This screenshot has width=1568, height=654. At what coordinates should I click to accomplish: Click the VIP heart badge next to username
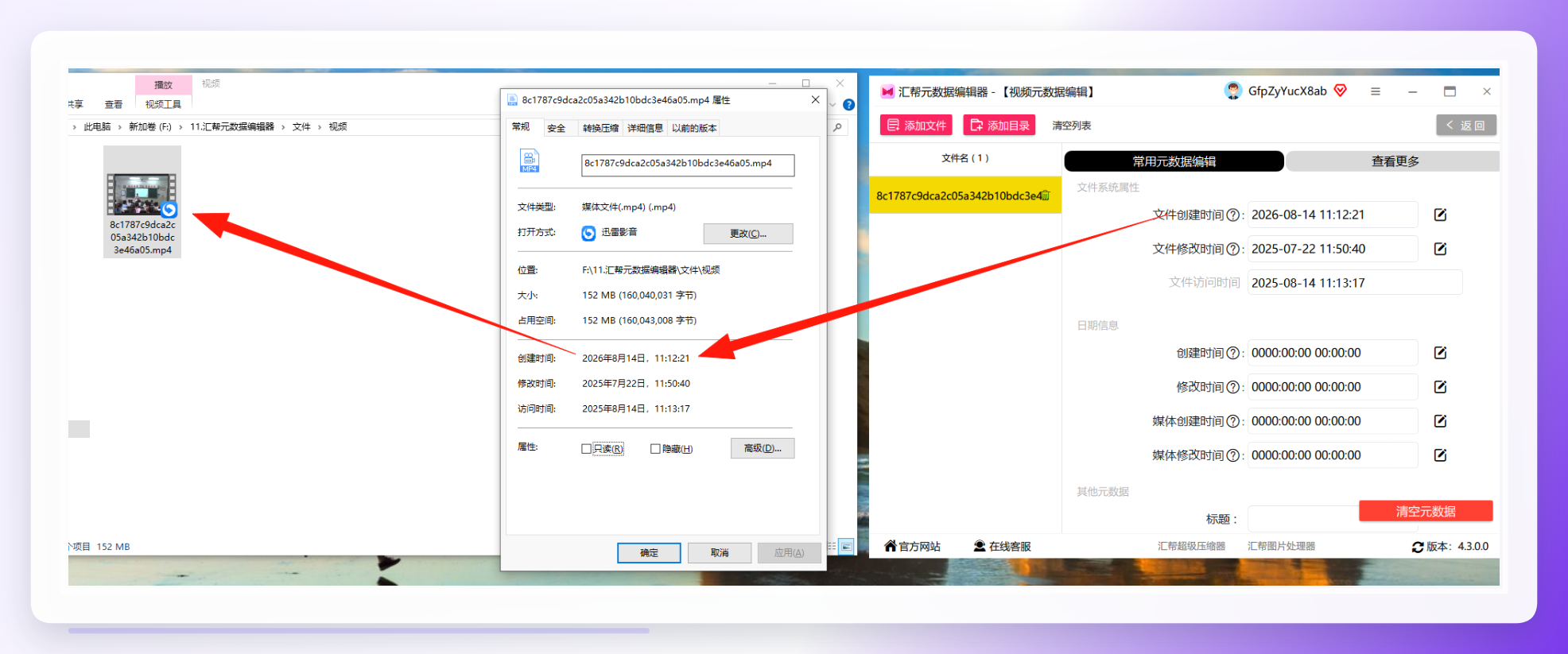(1341, 91)
